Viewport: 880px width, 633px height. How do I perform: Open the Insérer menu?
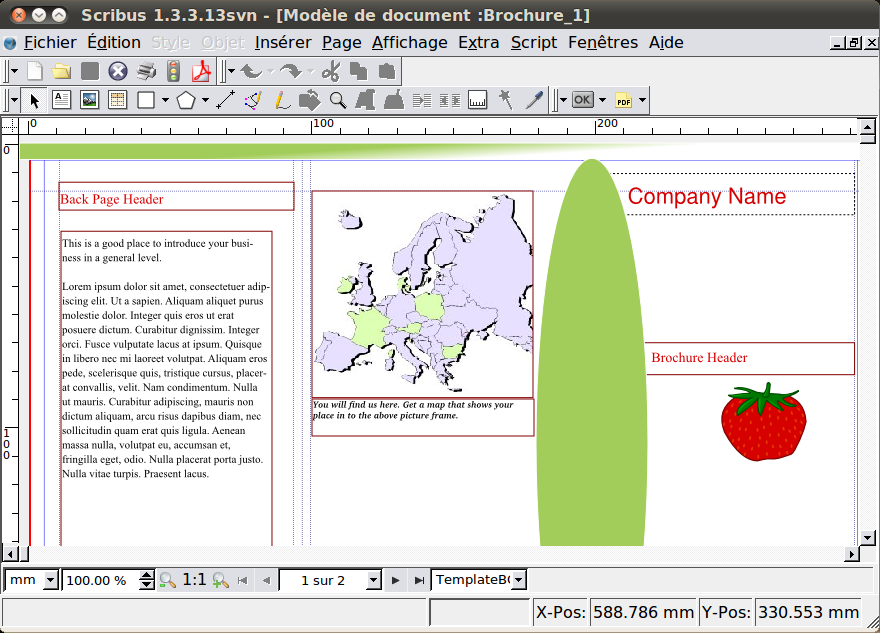click(284, 42)
